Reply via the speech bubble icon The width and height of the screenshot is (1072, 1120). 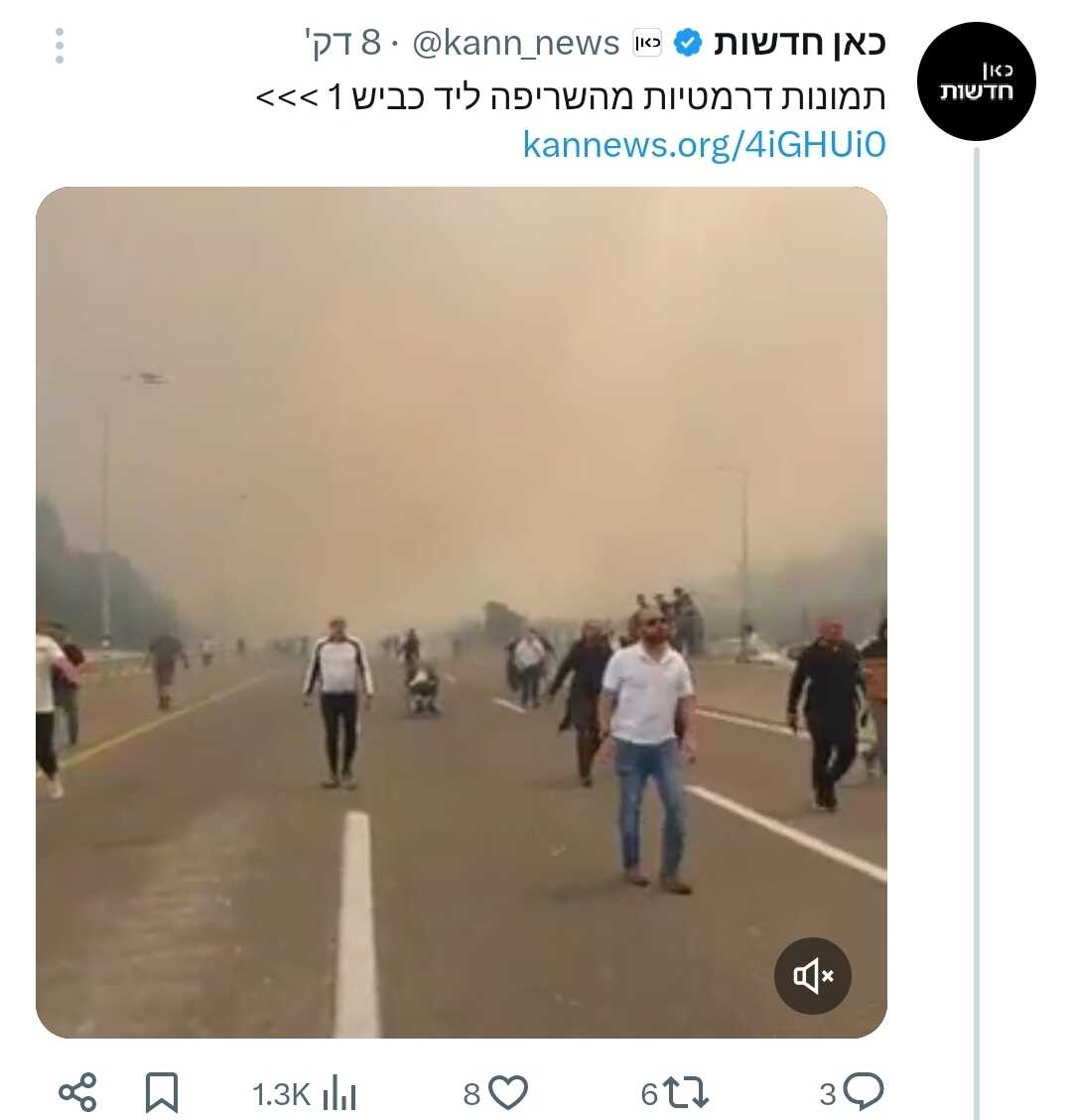864,1092
